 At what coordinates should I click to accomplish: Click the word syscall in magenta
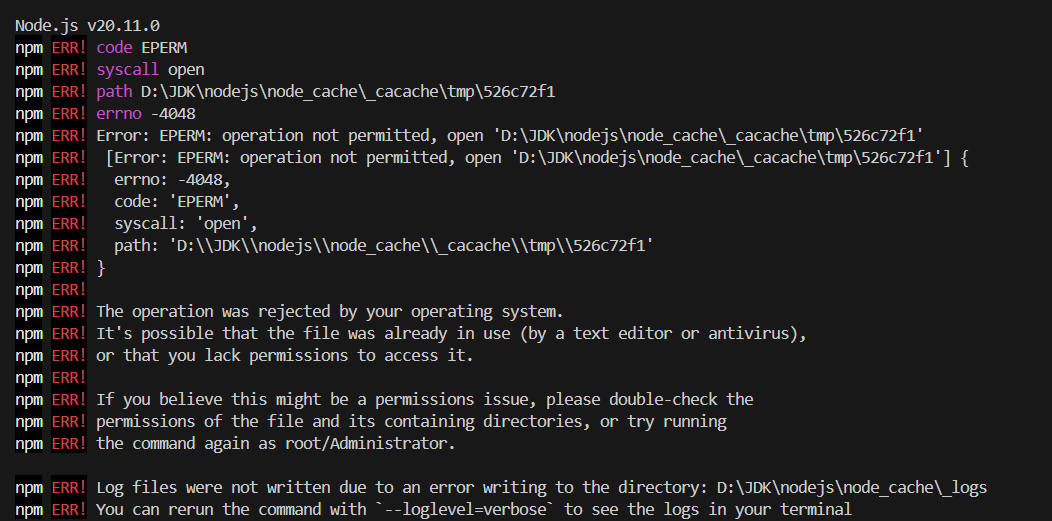click(x=127, y=70)
